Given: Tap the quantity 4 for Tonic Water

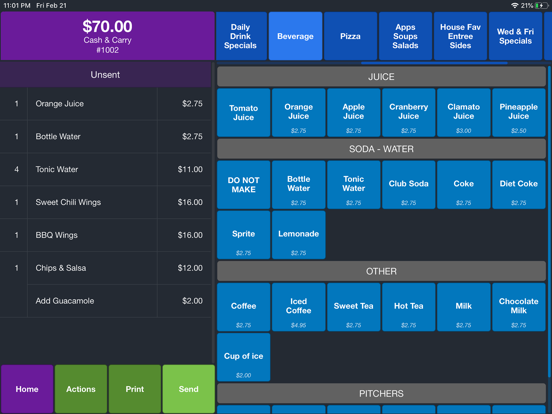Looking at the screenshot, I should click(17, 169).
